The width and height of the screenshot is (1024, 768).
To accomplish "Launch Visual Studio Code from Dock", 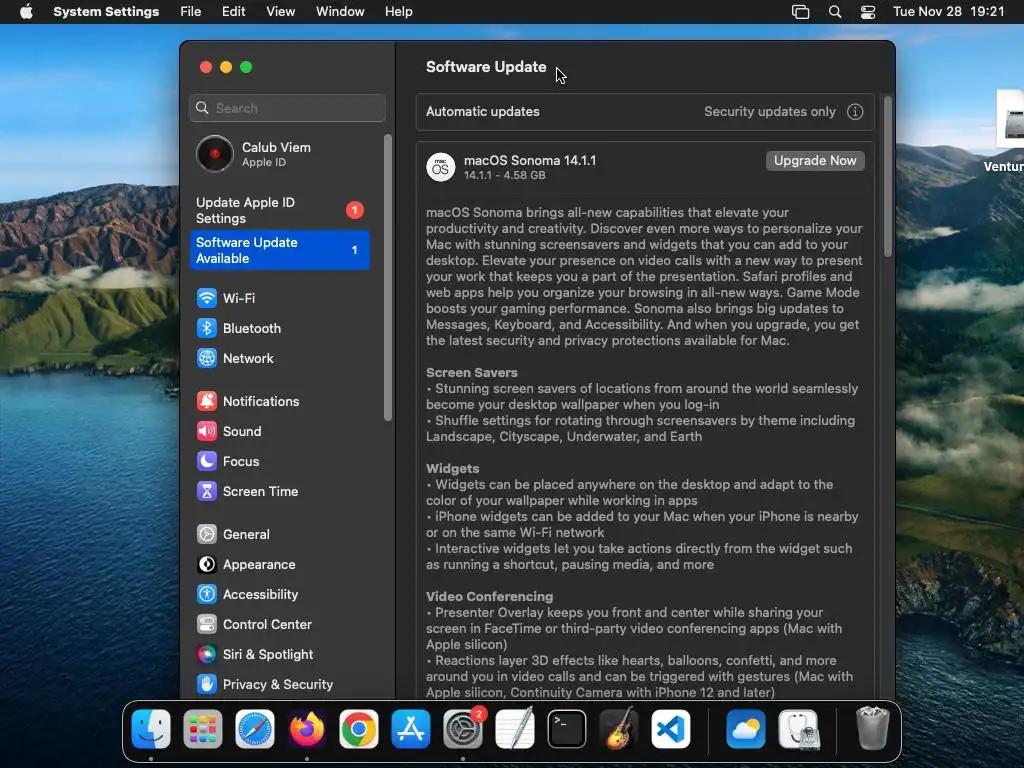I will pyautogui.click(x=670, y=729).
